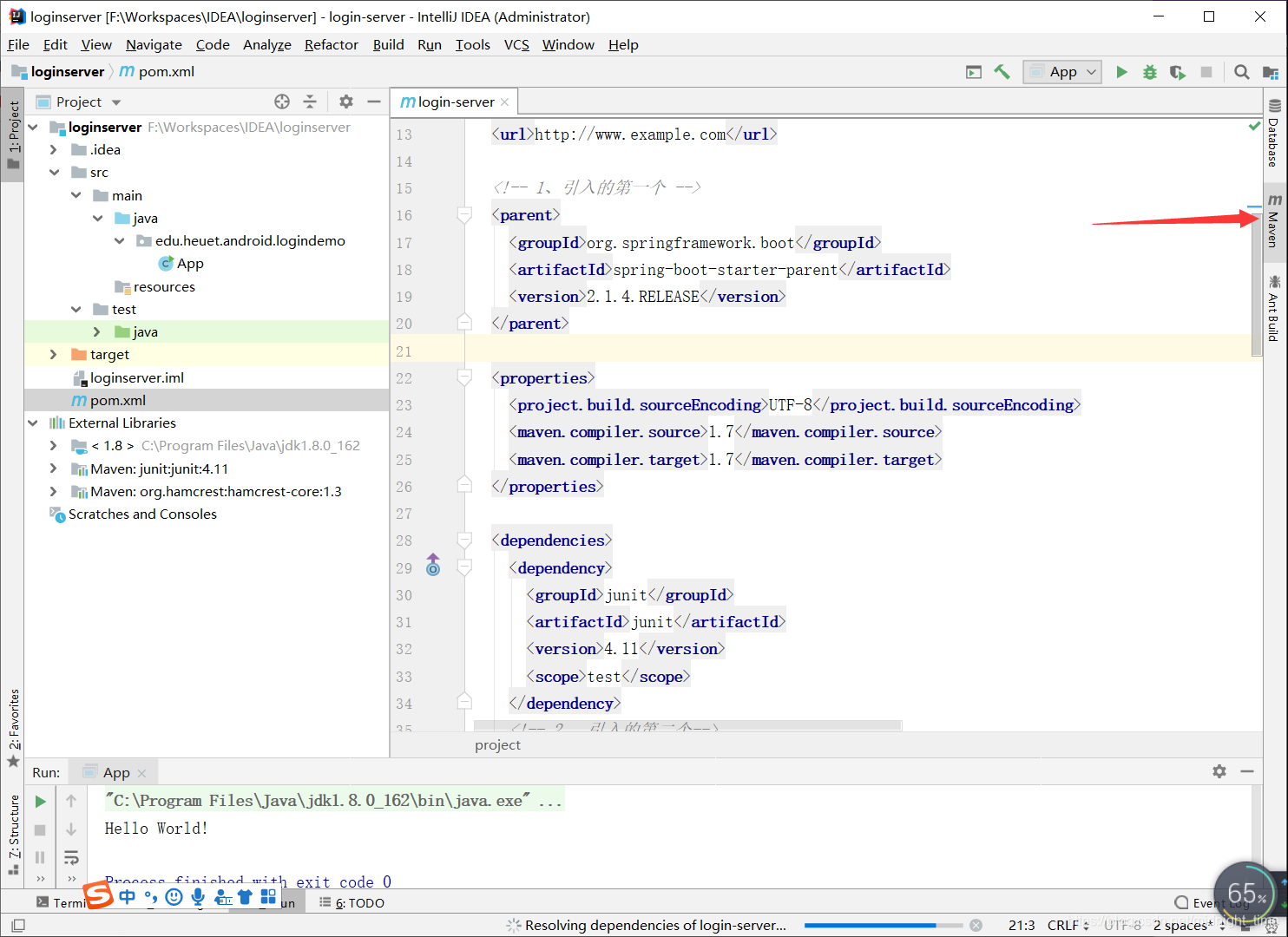Open the Refactor menu
The image size is (1288, 937).
(331, 44)
